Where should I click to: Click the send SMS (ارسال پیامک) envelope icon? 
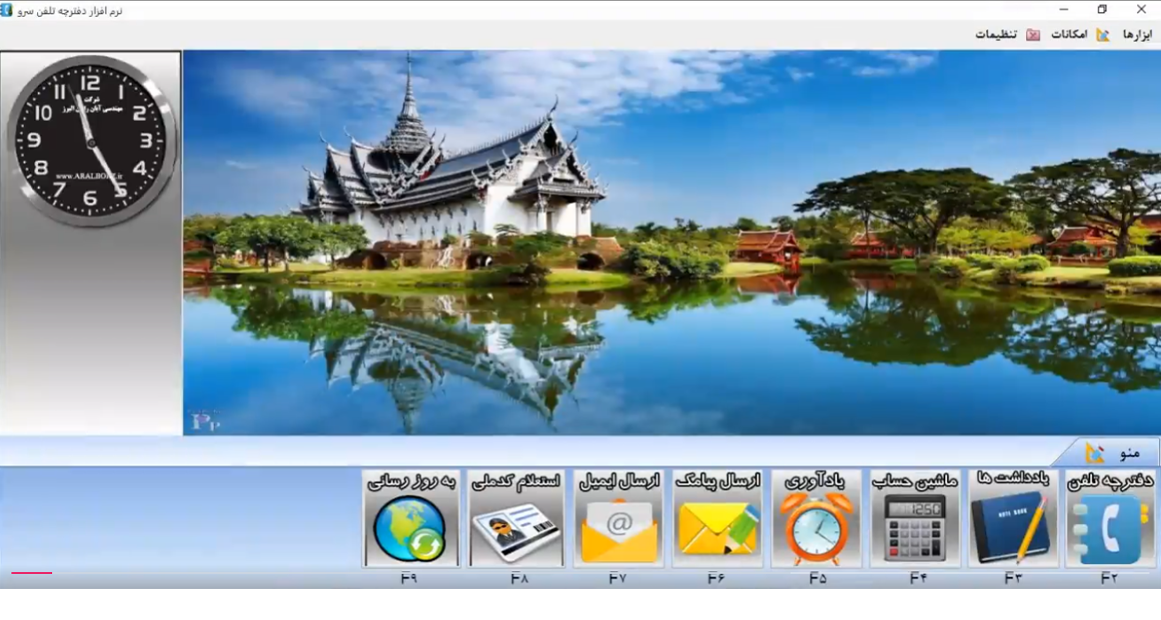pyautogui.click(x=717, y=528)
